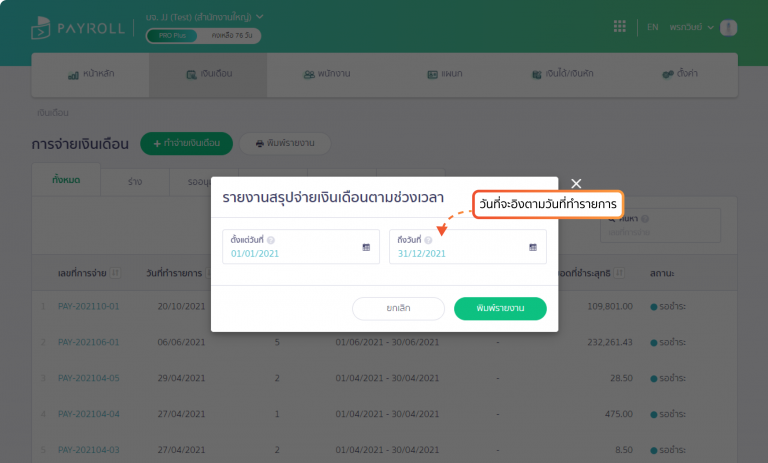The height and width of the screenshot is (463, 768).
Task: Click help icon beside ถึงวันที่ label
Action: (x=429, y=240)
